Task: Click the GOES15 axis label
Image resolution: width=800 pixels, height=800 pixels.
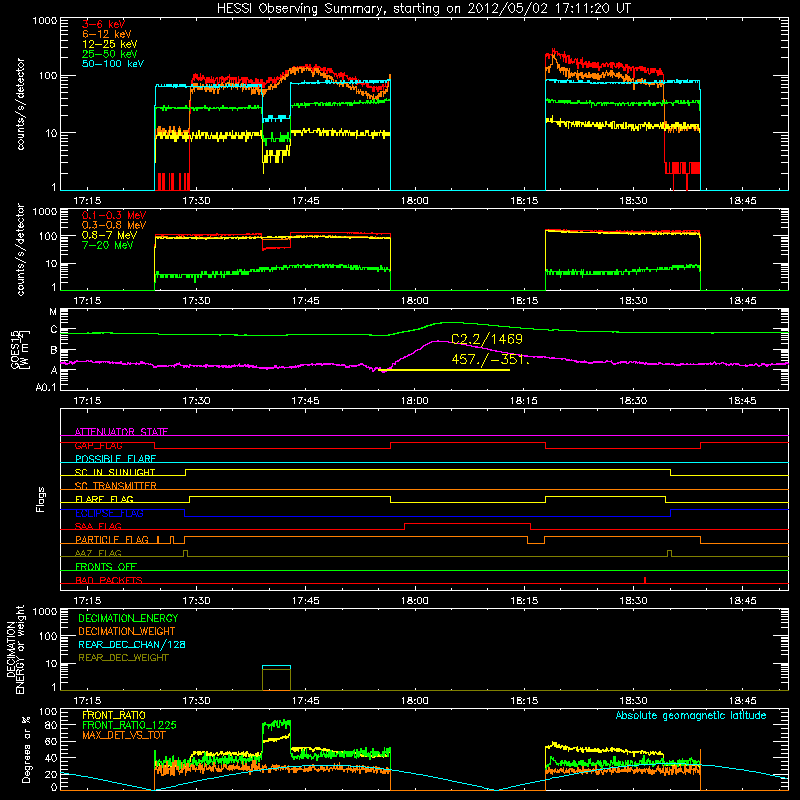Action: pyautogui.click(x=15, y=349)
